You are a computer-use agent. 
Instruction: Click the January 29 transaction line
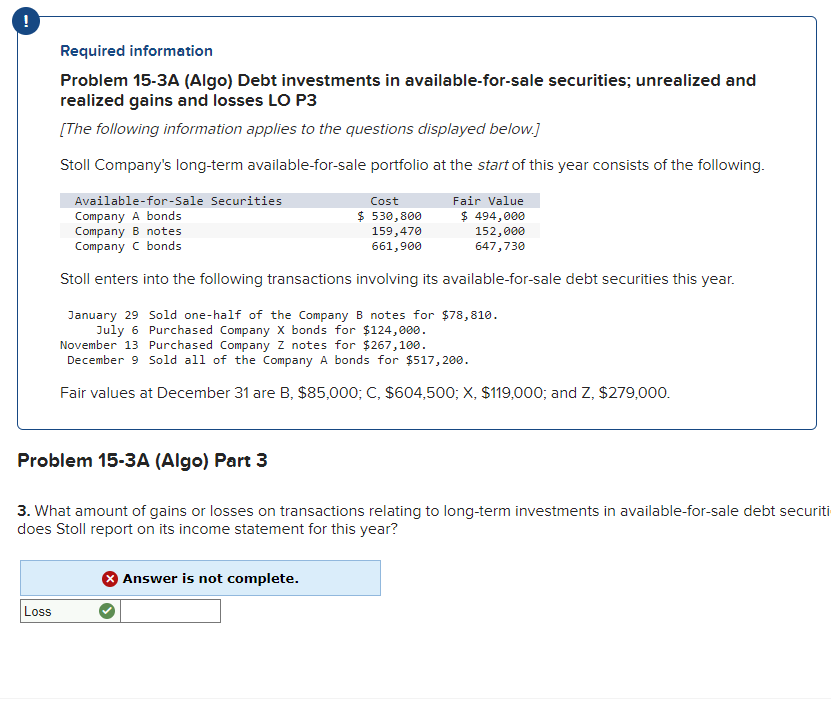pyautogui.click(x=283, y=315)
